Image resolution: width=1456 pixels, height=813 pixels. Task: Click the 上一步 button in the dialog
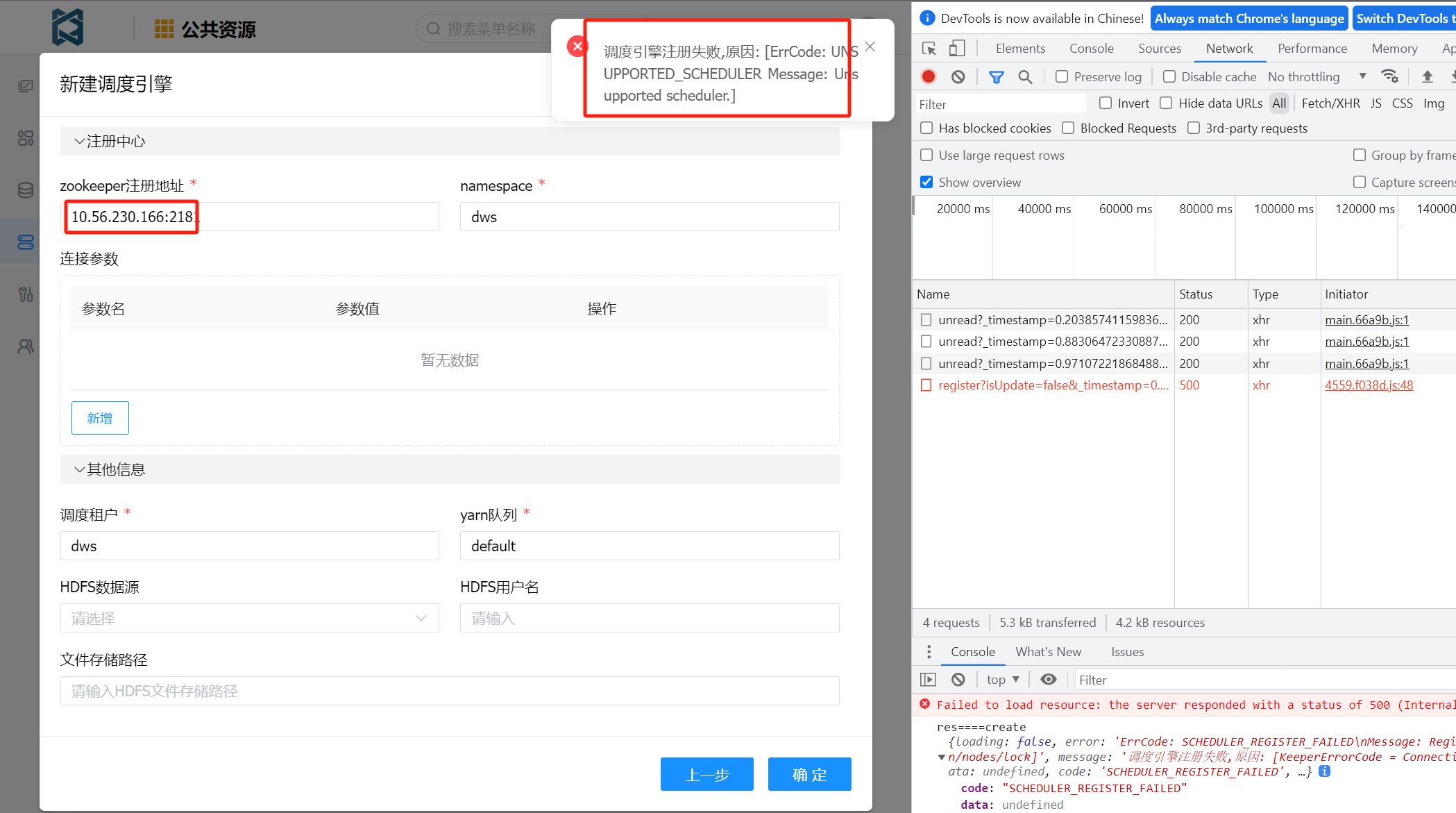pyautogui.click(x=708, y=773)
